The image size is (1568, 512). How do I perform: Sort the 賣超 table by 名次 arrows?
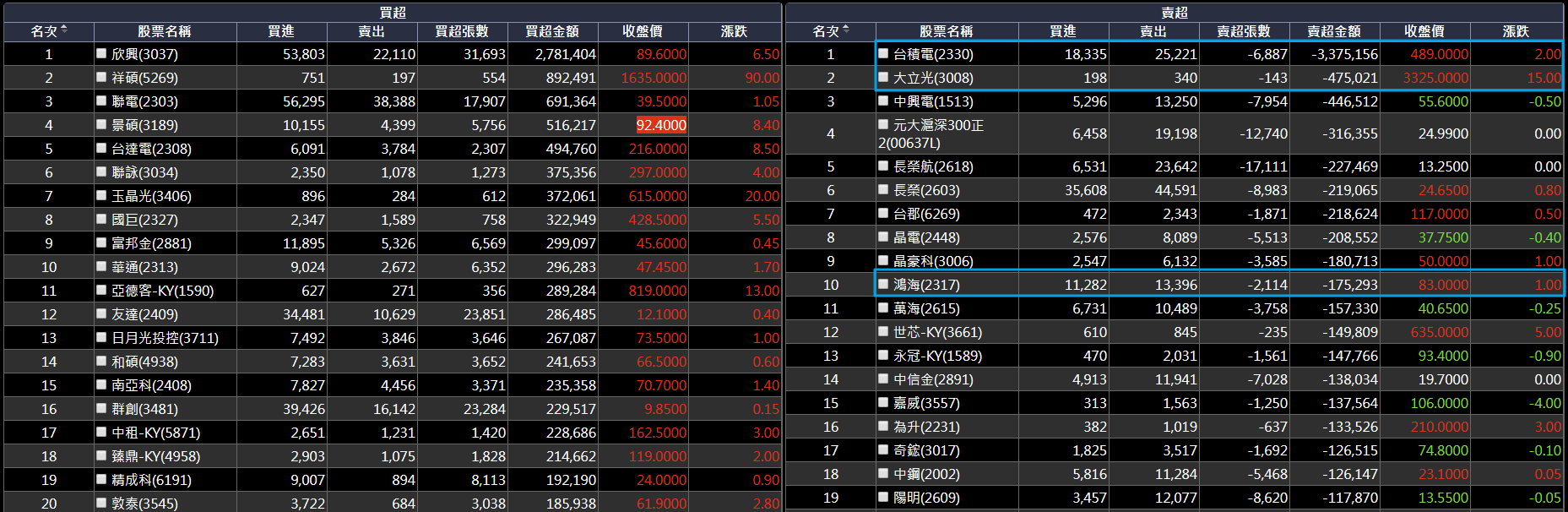846,30
